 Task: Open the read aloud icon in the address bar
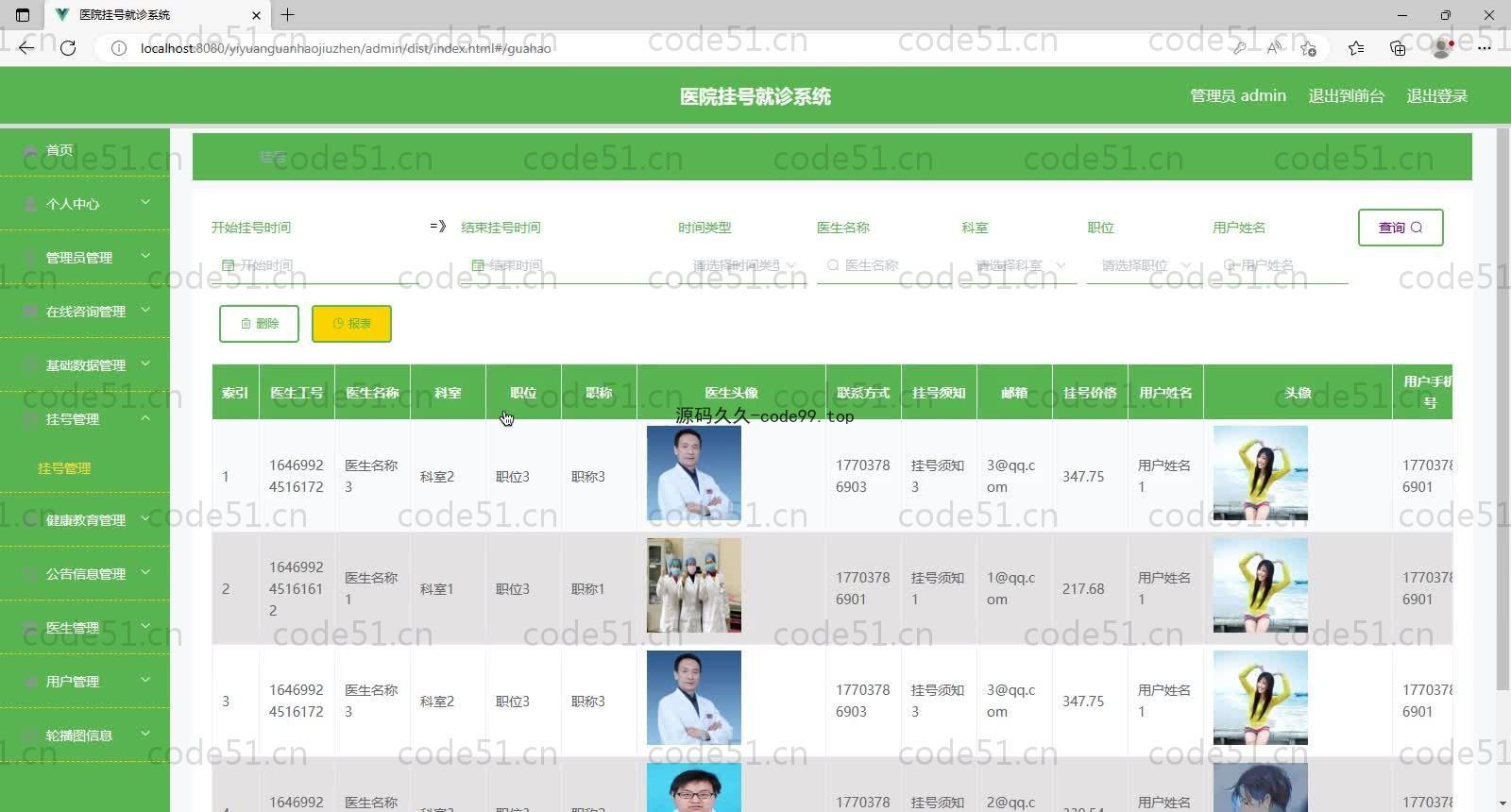(1274, 48)
